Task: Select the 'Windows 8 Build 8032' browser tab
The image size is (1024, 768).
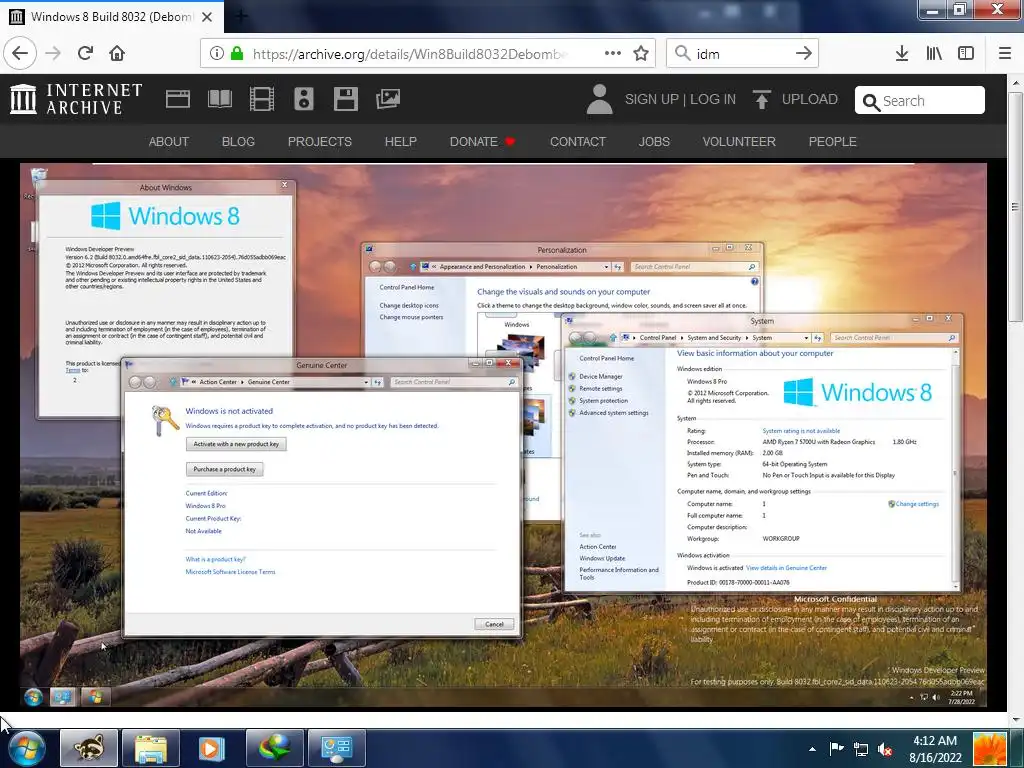Action: coord(112,17)
